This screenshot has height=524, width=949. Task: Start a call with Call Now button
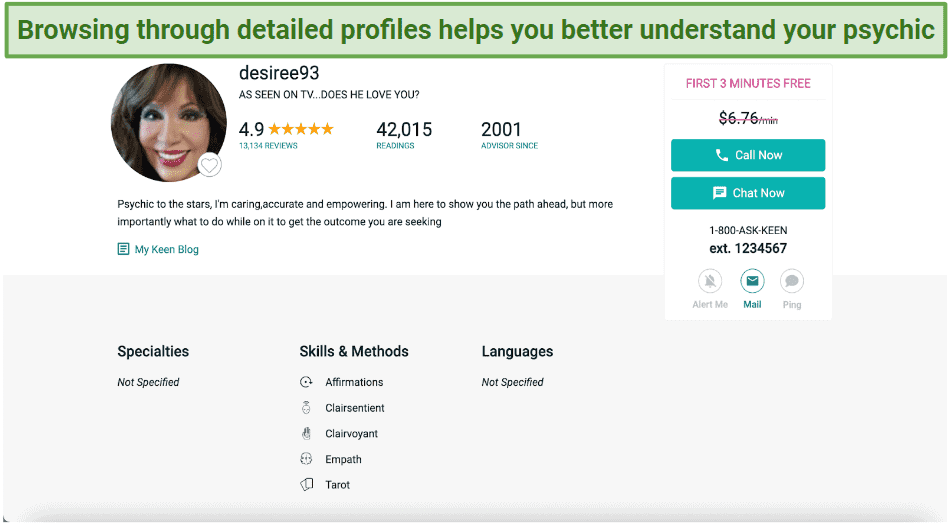748,156
